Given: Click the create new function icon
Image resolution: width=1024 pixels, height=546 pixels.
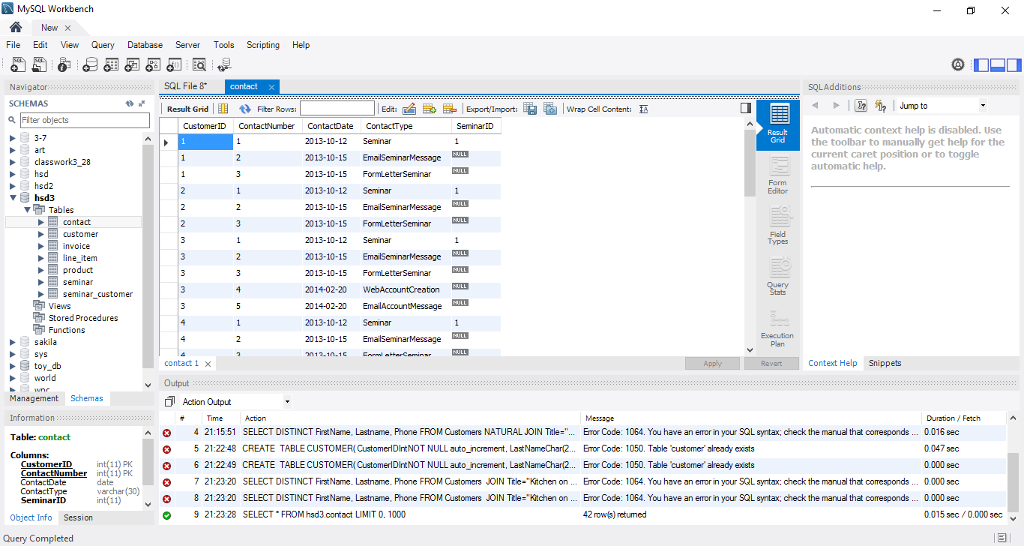Looking at the screenshot, I should pyautogui.click(x=174, y=65).
